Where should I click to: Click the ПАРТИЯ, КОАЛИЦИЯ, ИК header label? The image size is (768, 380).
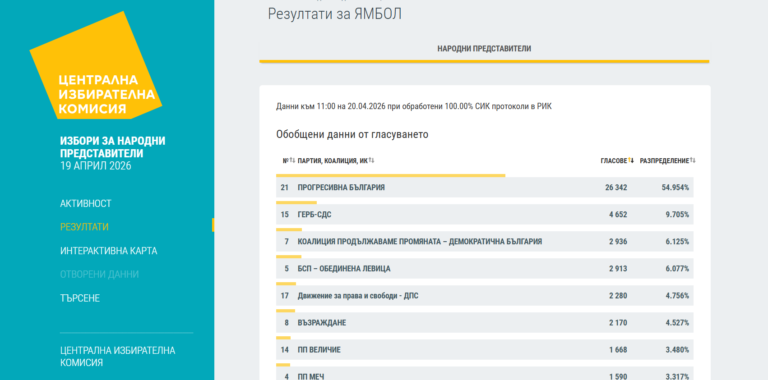[x=333, y=161]
